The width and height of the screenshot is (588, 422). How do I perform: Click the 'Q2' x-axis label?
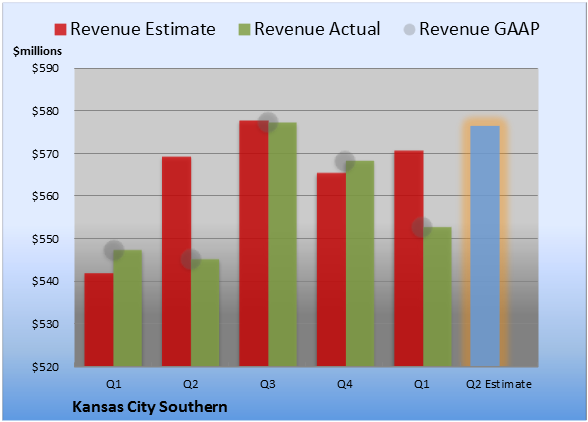click(190, 384)
